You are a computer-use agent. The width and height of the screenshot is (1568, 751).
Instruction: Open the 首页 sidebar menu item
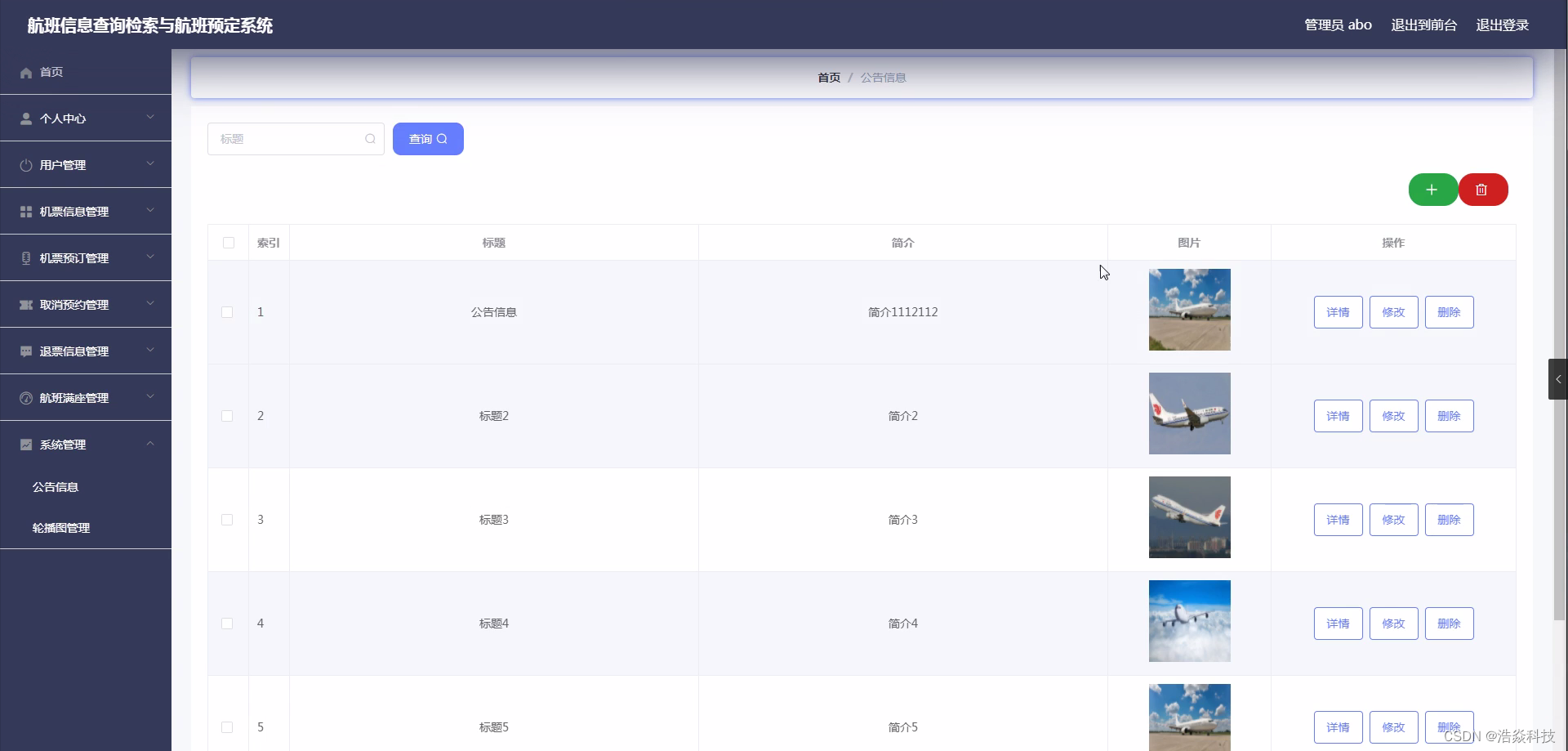(86, 72)
